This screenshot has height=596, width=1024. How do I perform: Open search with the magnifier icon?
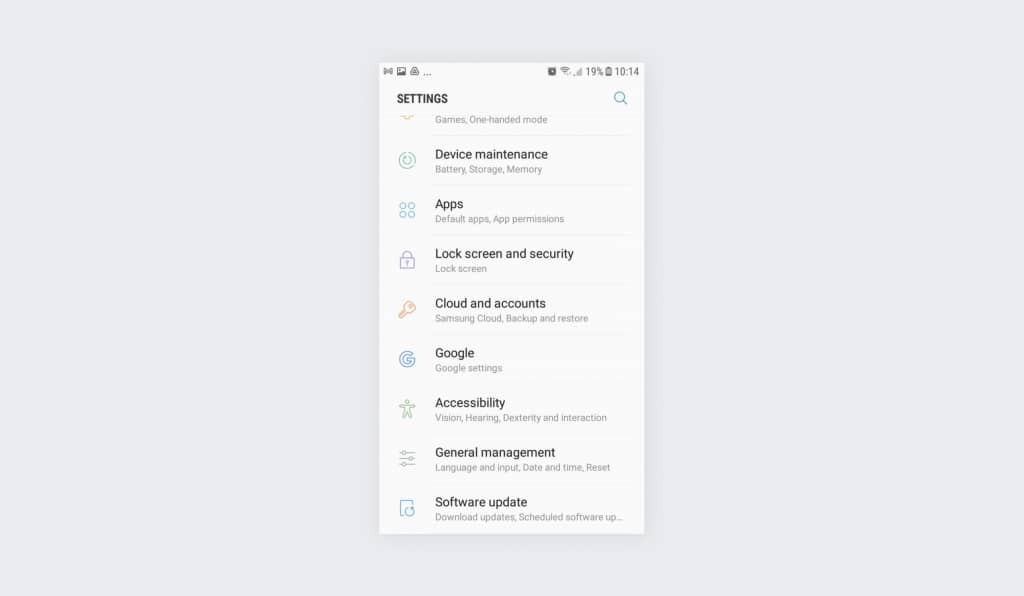point(620,98)
